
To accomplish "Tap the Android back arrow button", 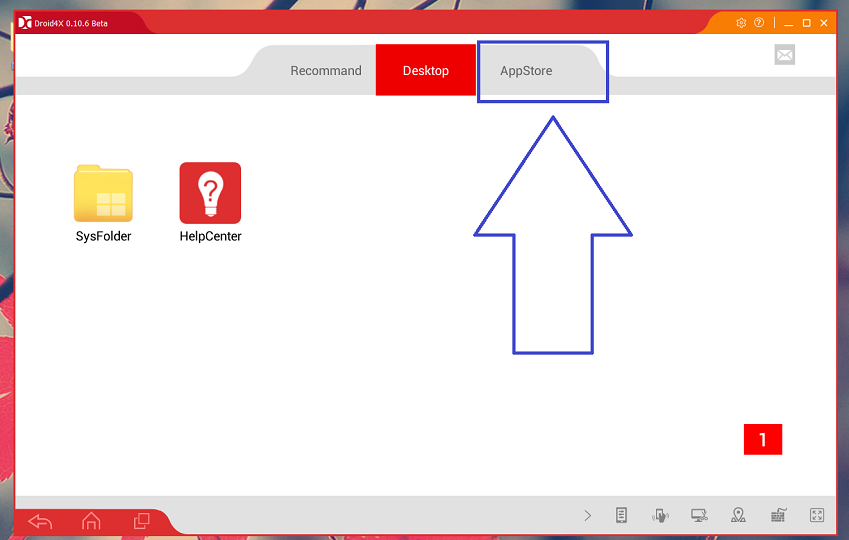I will point(40,521).
